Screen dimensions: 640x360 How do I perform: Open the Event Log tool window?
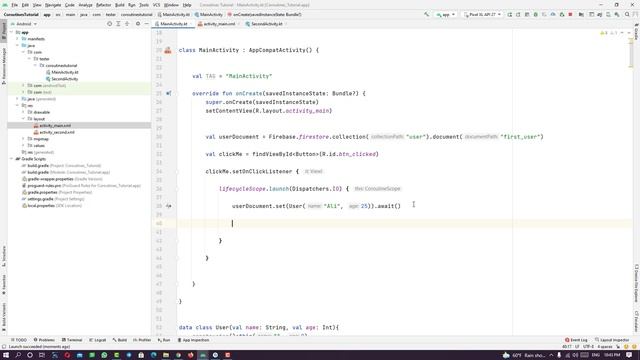(576, 340)
